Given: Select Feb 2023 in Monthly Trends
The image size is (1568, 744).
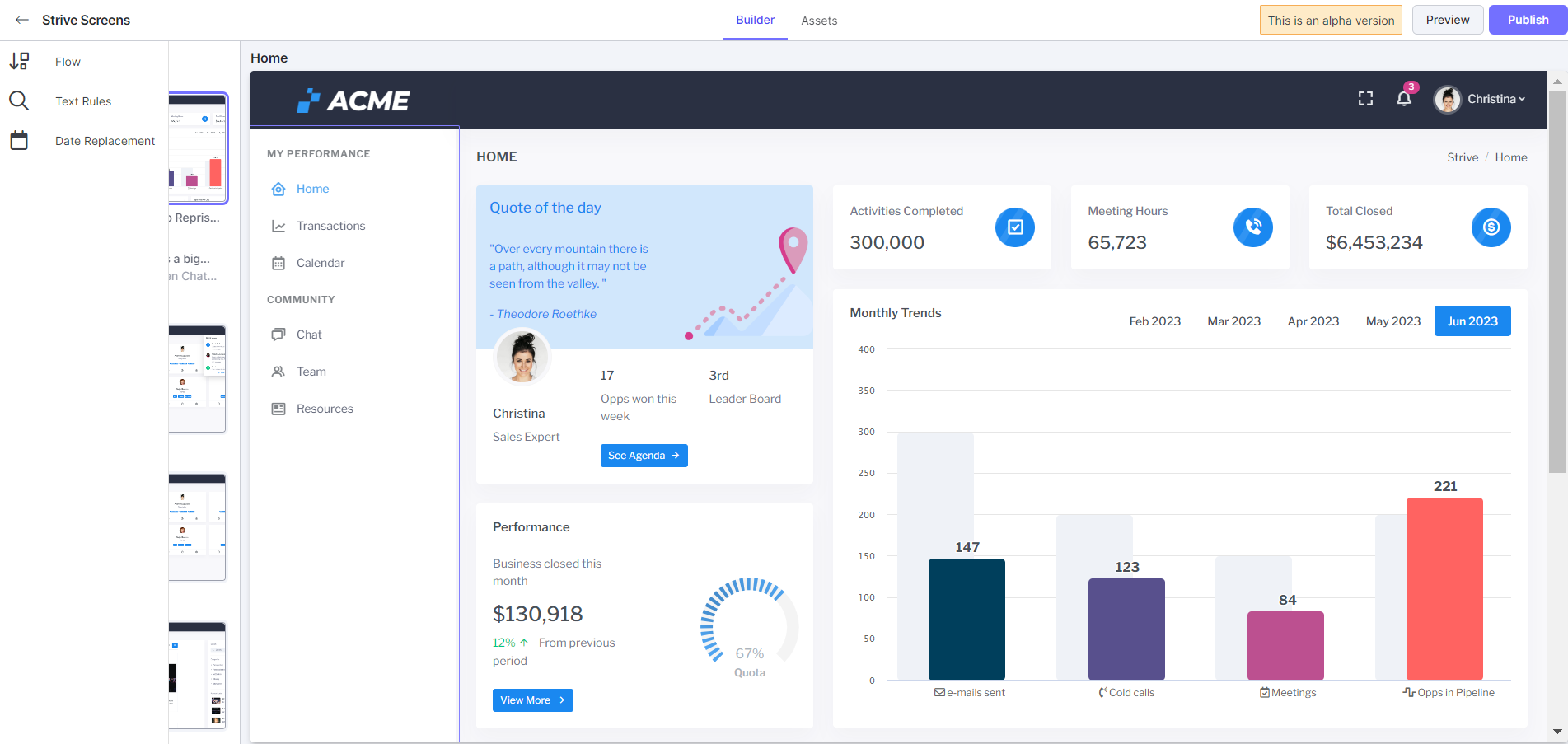Looking at the screenshot, I should coord(1154,321).
